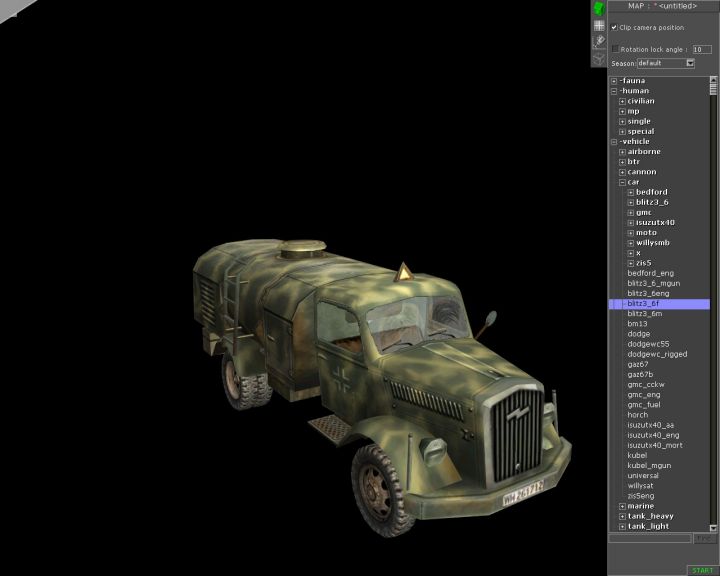The height and width of the screenshot is (576, 720).
Task: Select gmc_fuel entity from list
Action: pos(645,404)
